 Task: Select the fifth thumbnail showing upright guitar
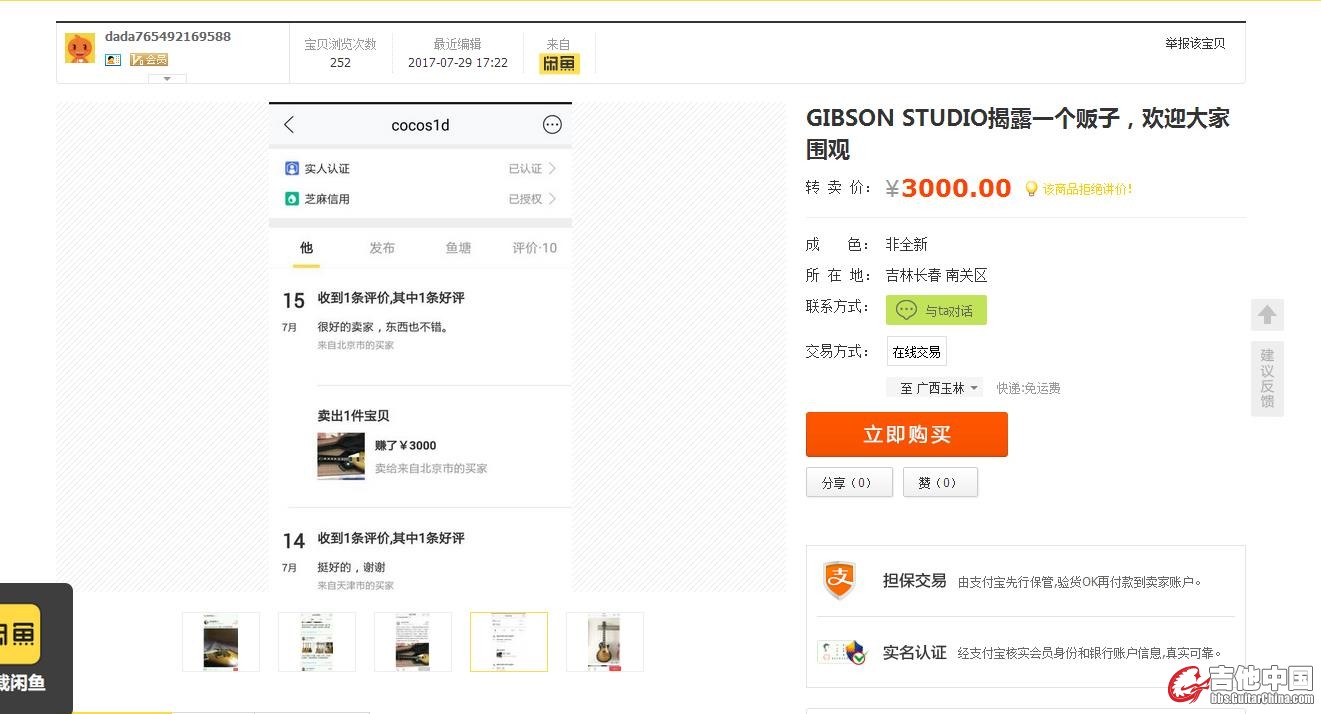(x=605, y=642)
